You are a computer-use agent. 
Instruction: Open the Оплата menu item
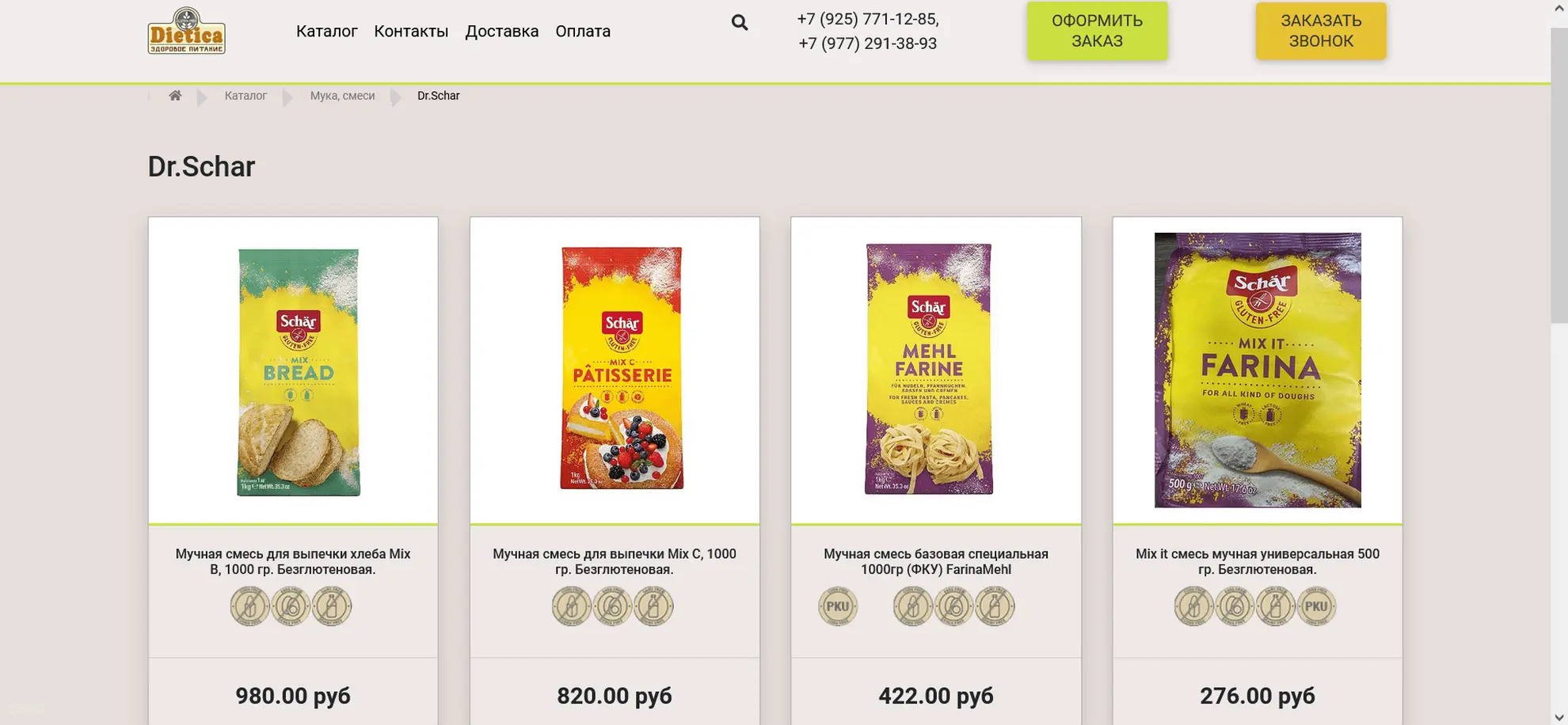[x=583, y=31]
